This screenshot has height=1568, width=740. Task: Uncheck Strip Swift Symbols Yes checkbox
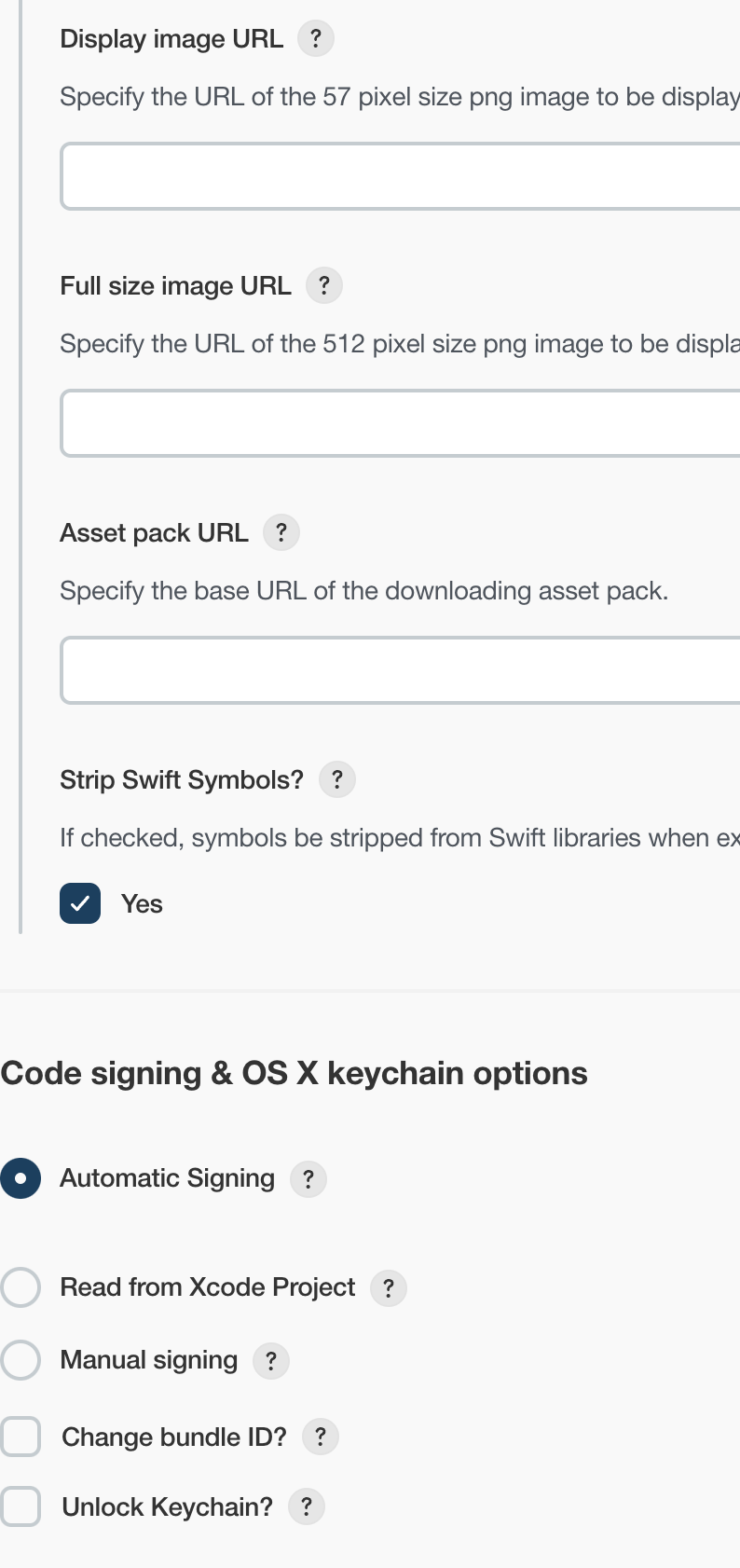click(80, 904)
